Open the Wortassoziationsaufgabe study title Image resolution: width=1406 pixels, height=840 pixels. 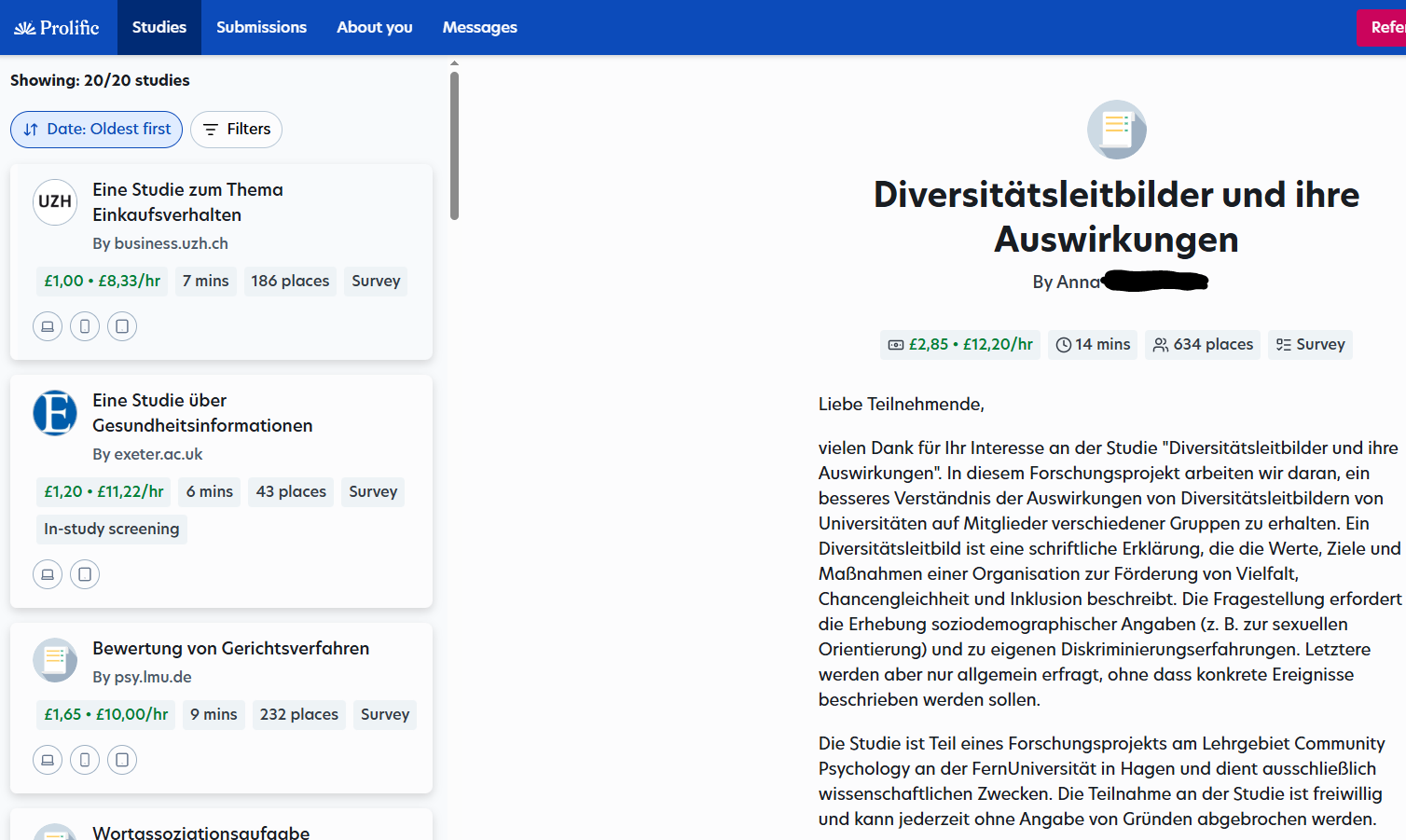pos(200,833)
